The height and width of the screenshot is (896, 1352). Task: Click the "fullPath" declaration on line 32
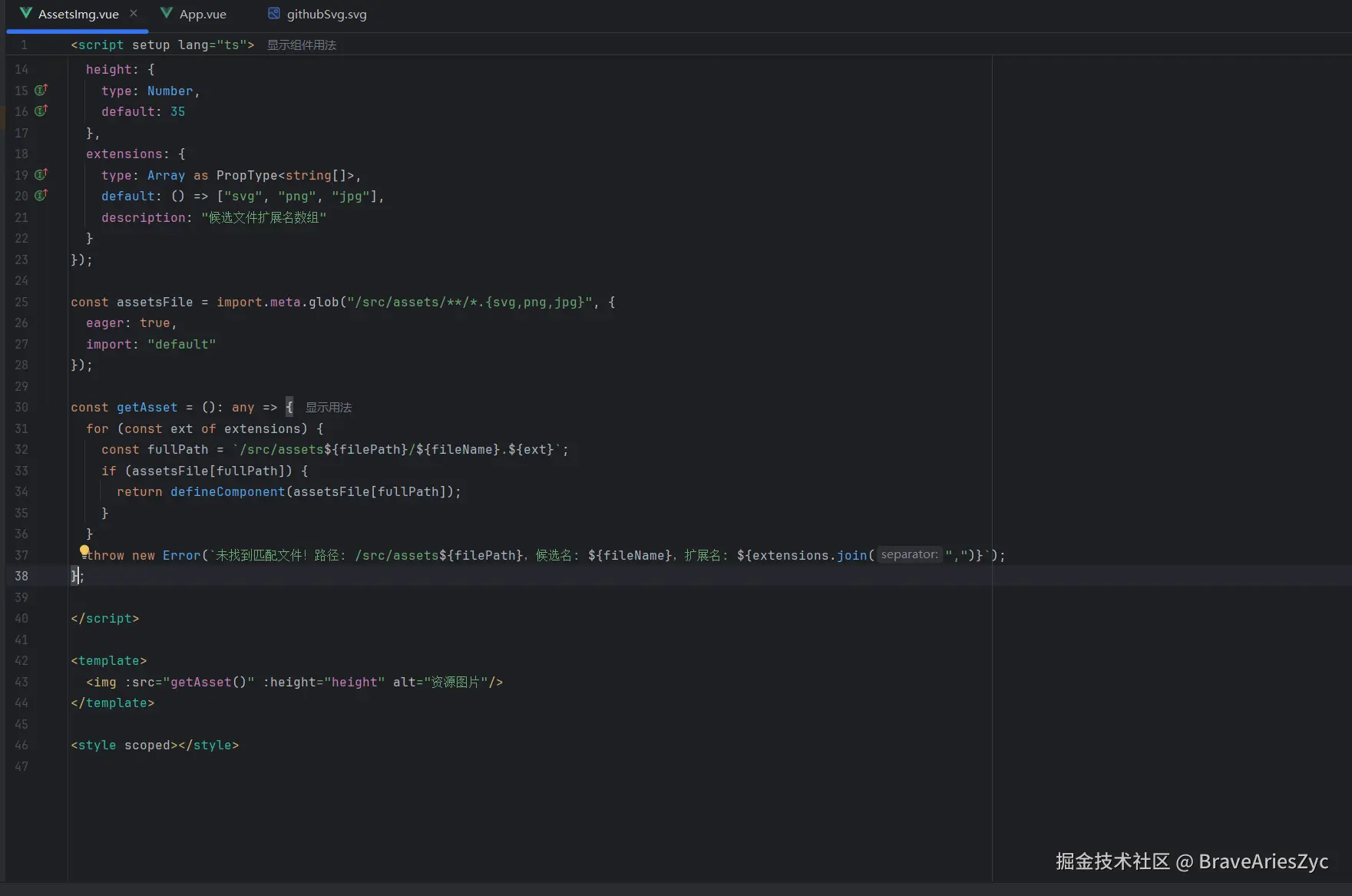click(x=178, y=450)
